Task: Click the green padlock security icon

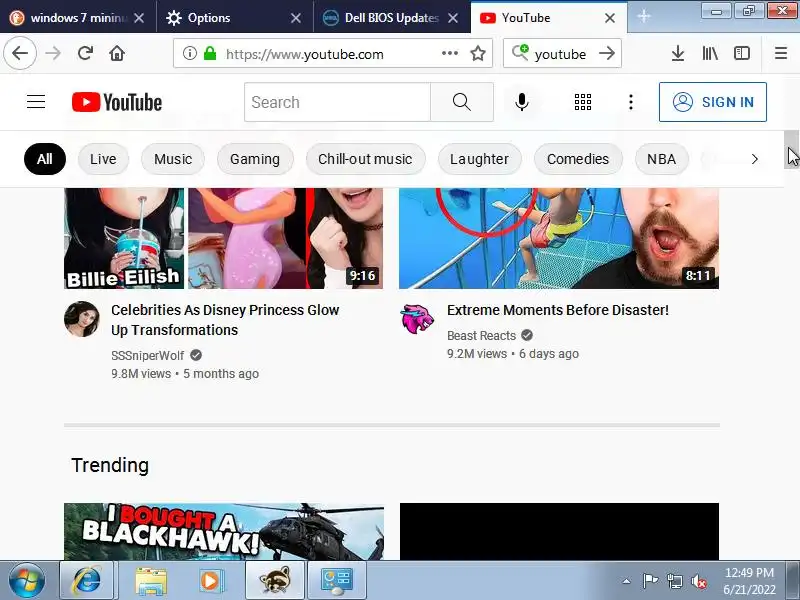Action: pos(210,53)
